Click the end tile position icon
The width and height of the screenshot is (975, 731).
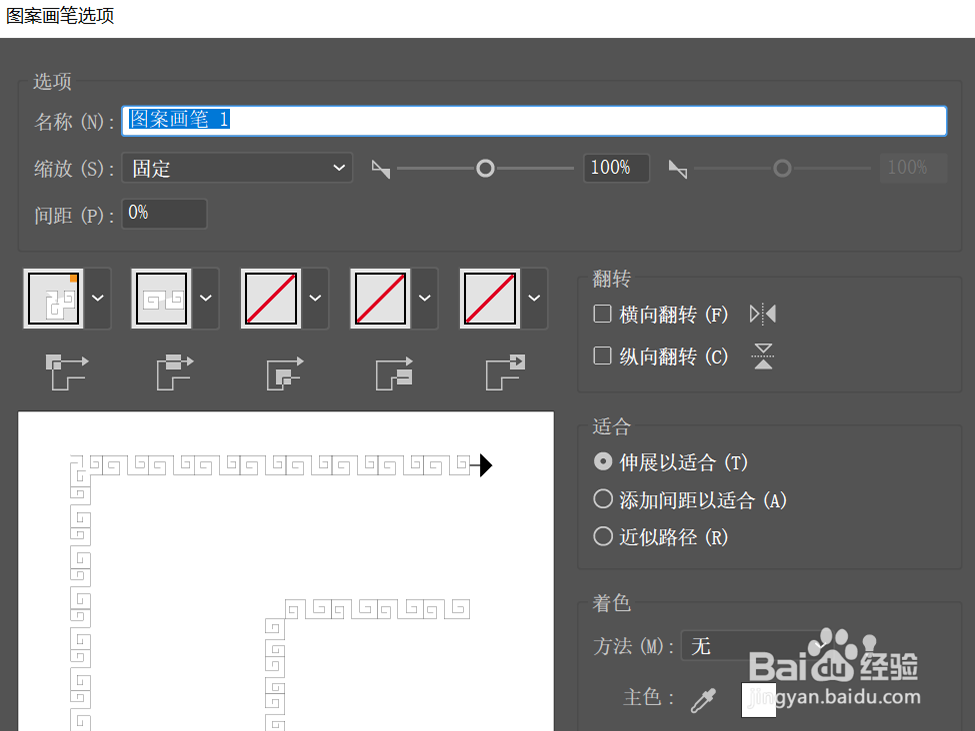tap(505, 372)
